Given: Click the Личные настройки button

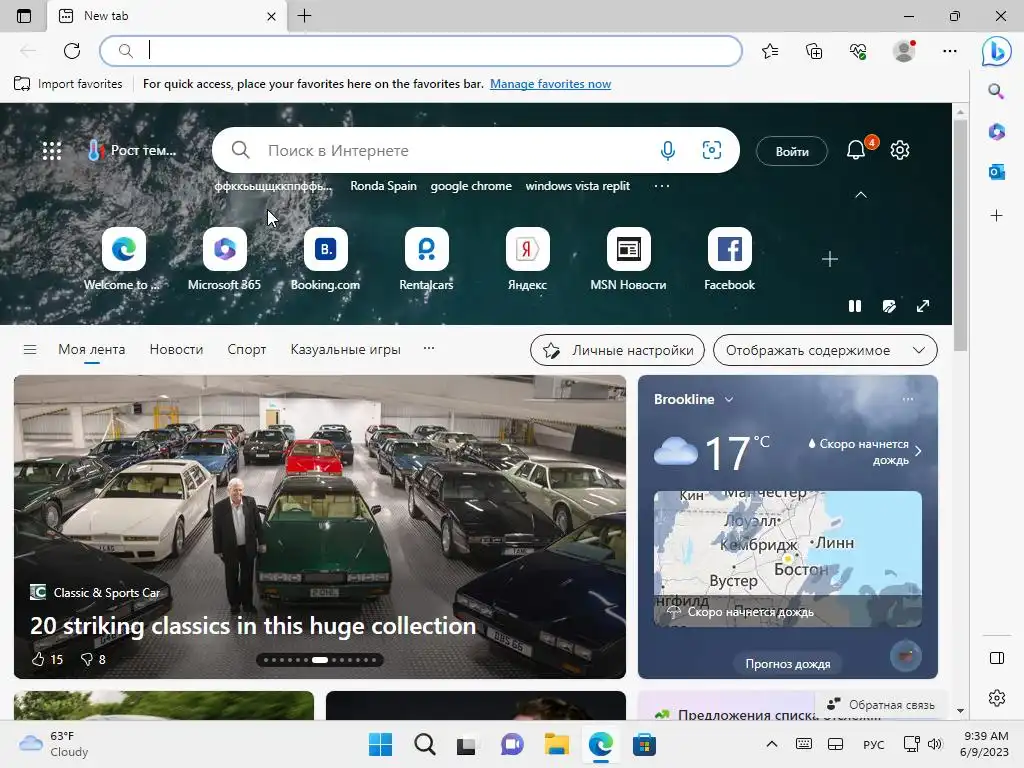Looking at the screenshot, I should (617, 350).
